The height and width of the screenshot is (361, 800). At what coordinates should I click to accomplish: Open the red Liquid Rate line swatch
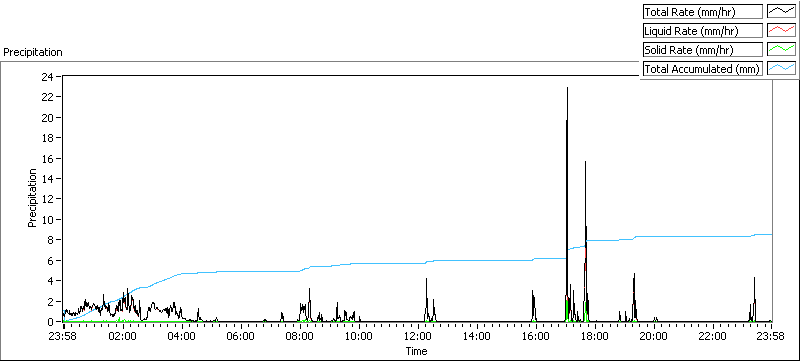(781, 30)
